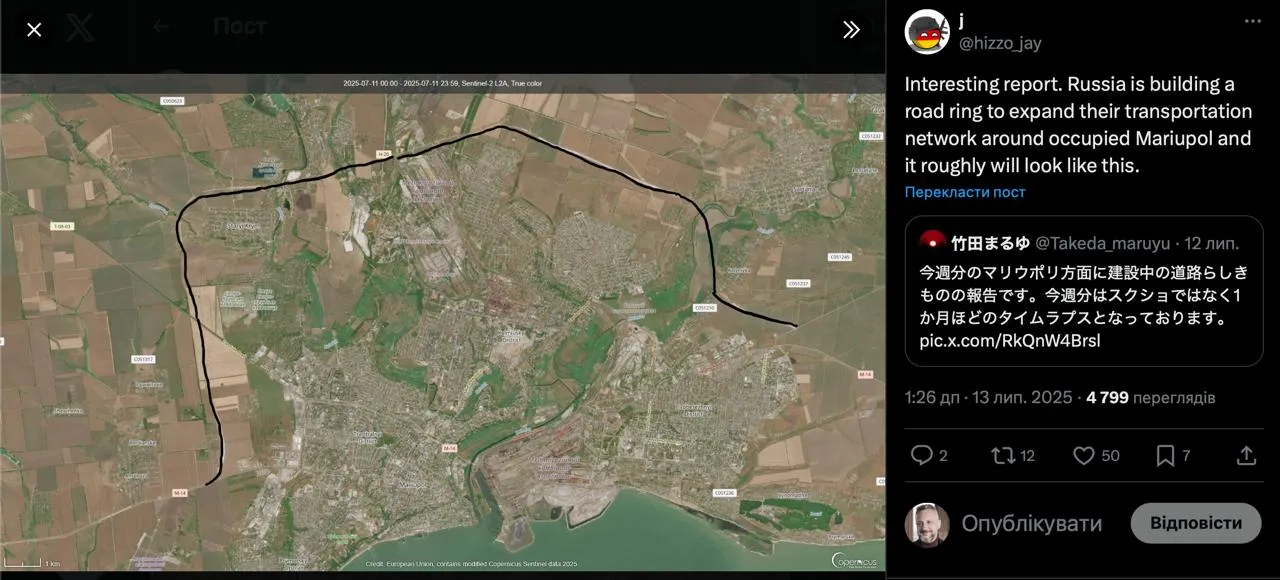Click the @hizzo_jay username handle
Viewport: 1280px width, 580px height.
[x=1000, y=43]
